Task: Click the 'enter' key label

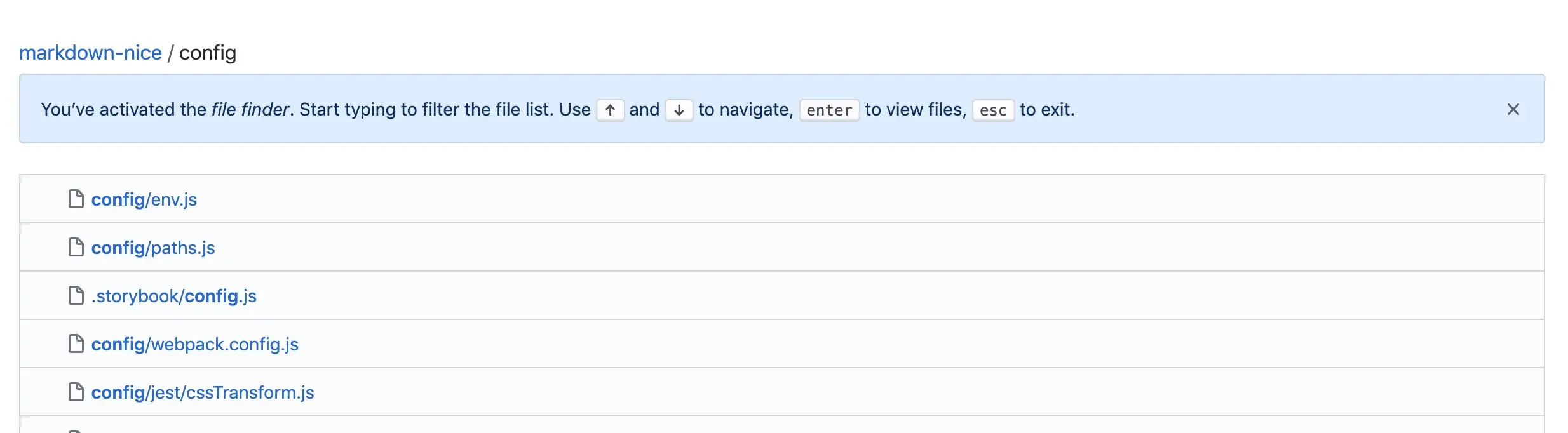Action: pos(829,110)
